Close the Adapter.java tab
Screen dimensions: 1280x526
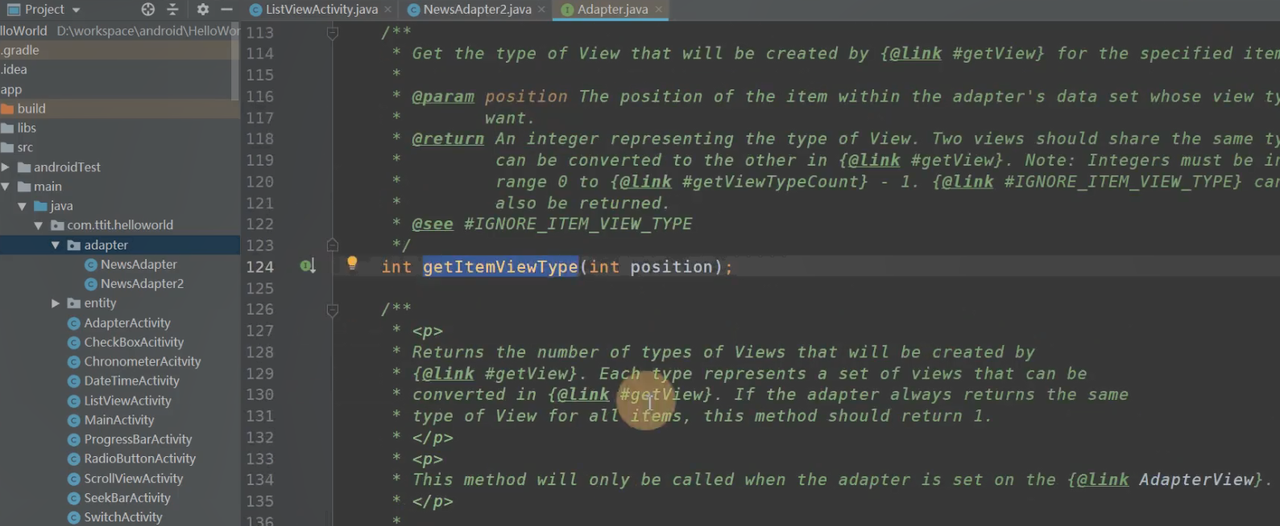(x=658, y=10)
